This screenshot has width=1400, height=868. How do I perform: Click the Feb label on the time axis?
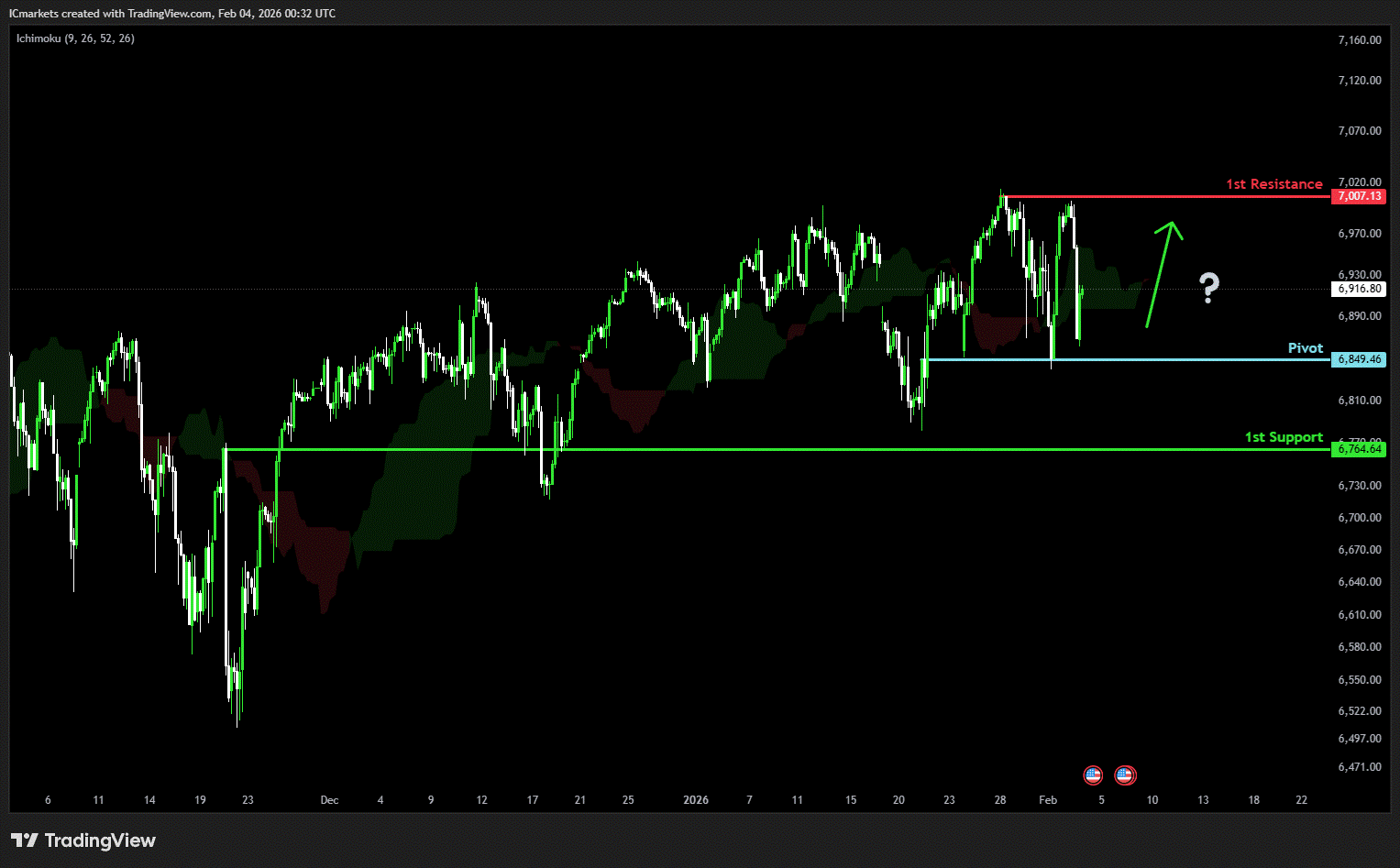[1048, 800]
